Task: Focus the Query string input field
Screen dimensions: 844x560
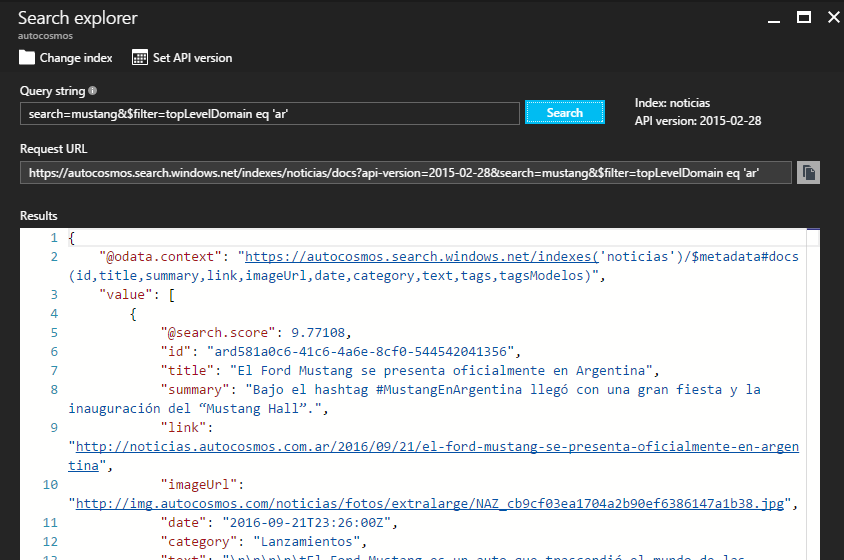Action: [270, 114]
